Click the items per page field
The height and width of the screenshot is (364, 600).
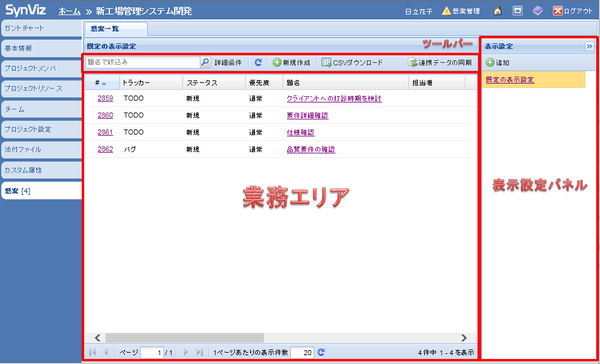pyautogui.click(x=302, y=352)
